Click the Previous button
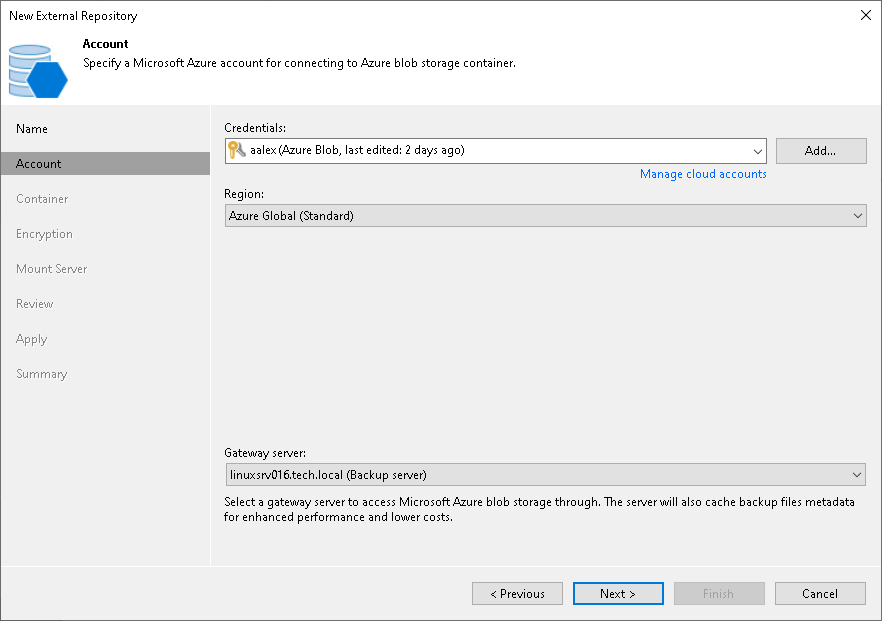The height and width of the screenshot is (621, 882). coord(517,593)
